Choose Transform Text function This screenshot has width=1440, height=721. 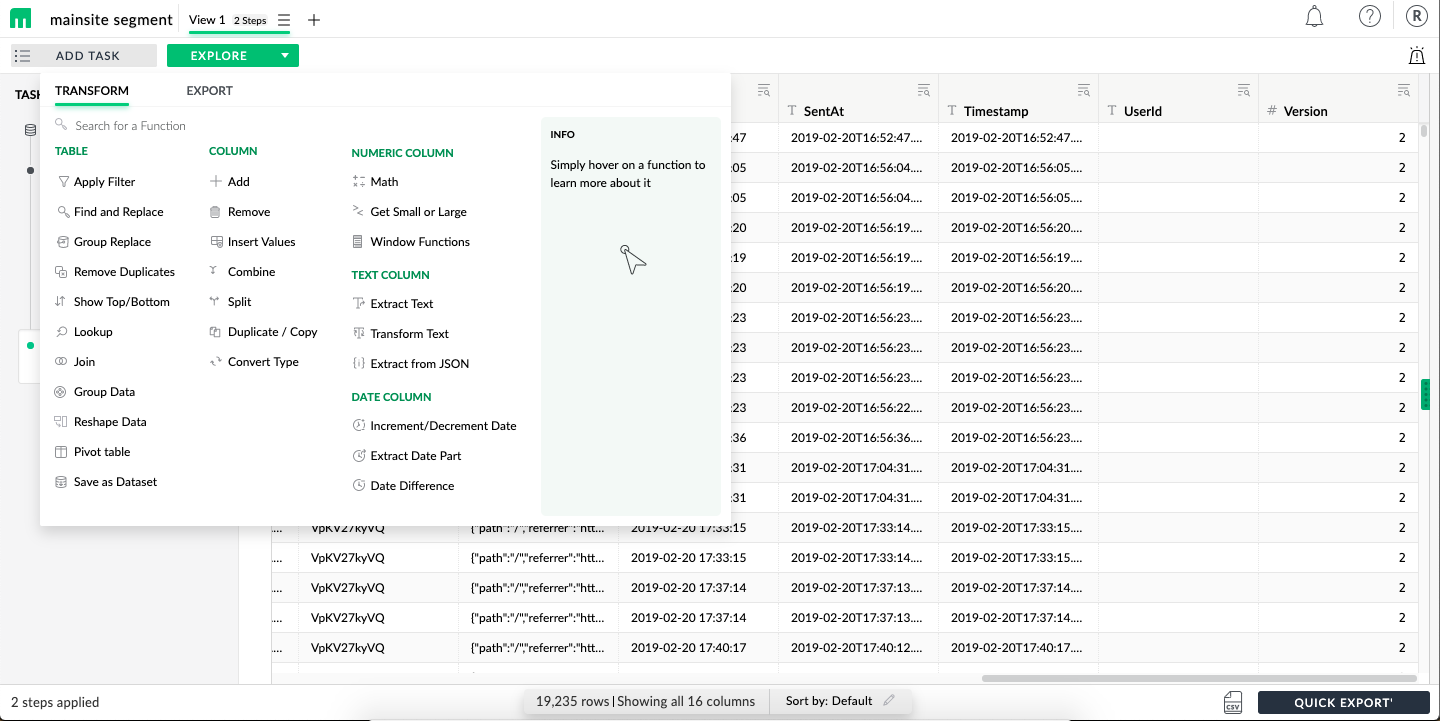click(401, 334)
